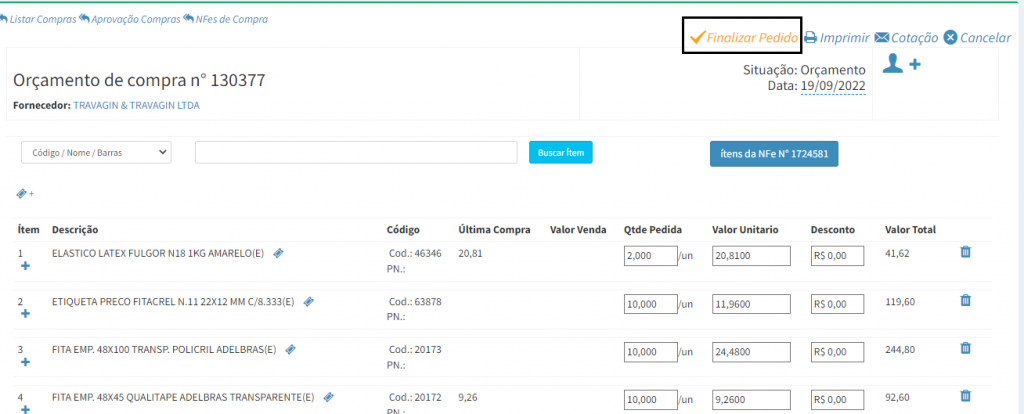Screen dimensions: 1024x414
Task: Open supplier TRAVAGIN & TRAVAGIN LTDA link
Action: pos(136,105)
